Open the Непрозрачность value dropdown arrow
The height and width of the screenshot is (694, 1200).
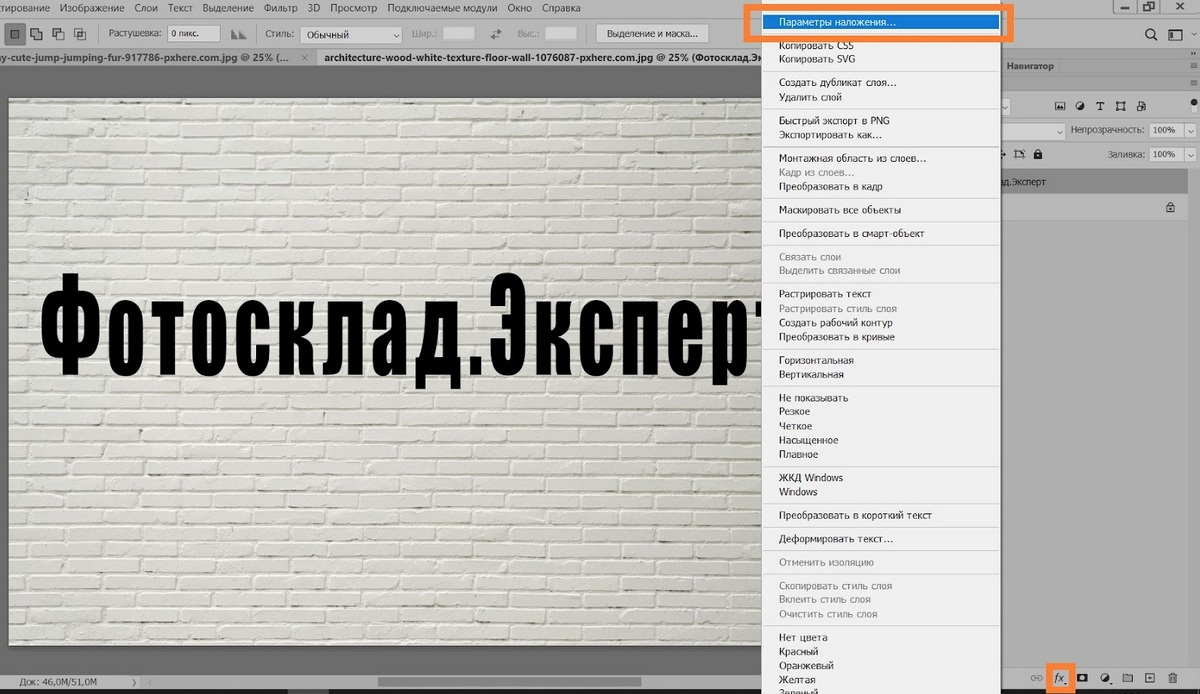pyautogui.click(x=1190, y=130)
